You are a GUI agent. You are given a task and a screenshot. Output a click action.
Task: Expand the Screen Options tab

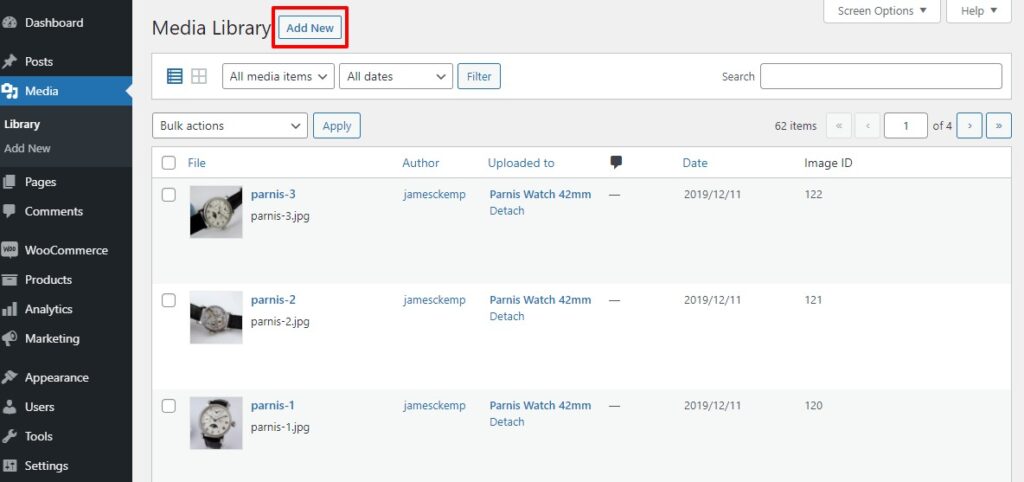881,11
